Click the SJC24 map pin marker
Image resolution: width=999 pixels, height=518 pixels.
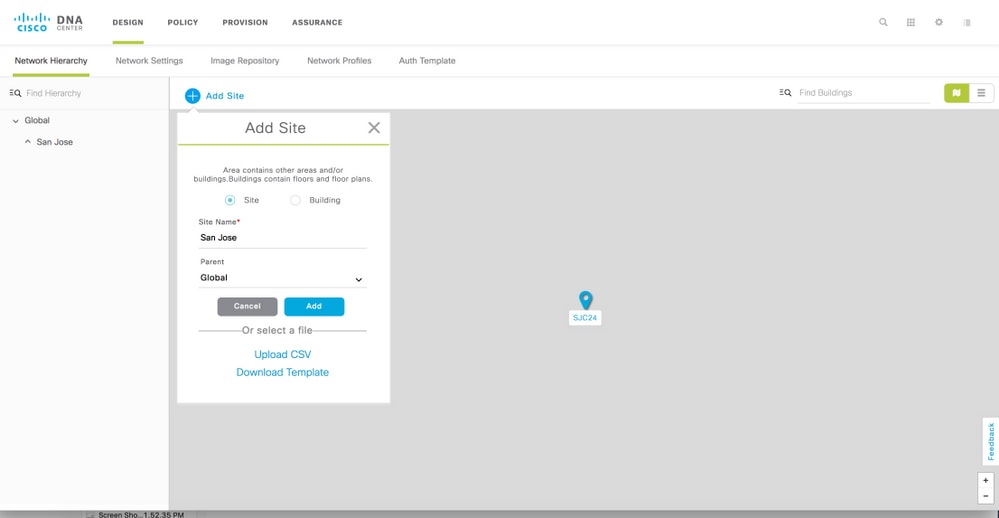[586, 300]
